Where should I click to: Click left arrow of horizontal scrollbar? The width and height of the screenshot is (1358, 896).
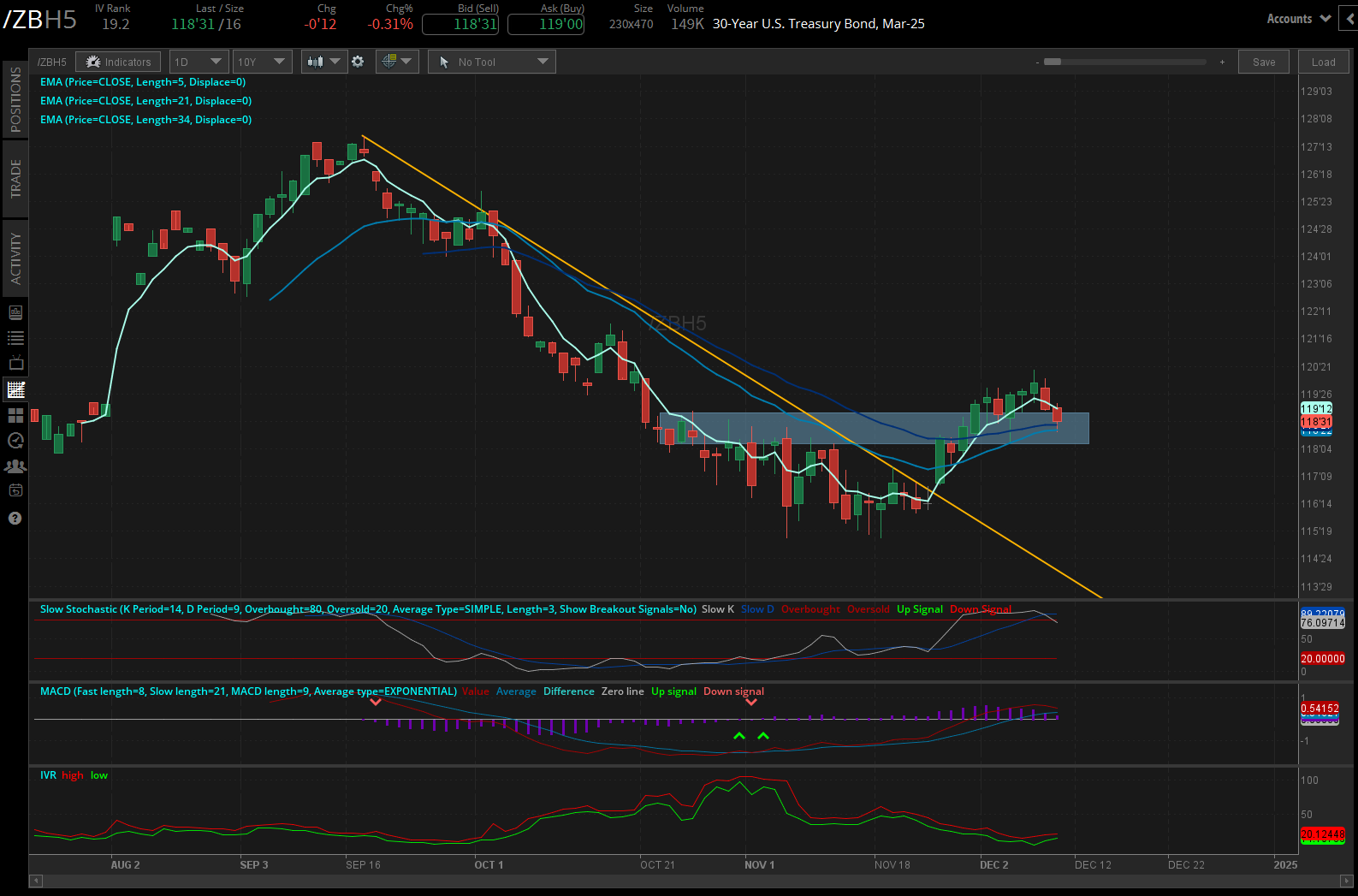point(36,881)
